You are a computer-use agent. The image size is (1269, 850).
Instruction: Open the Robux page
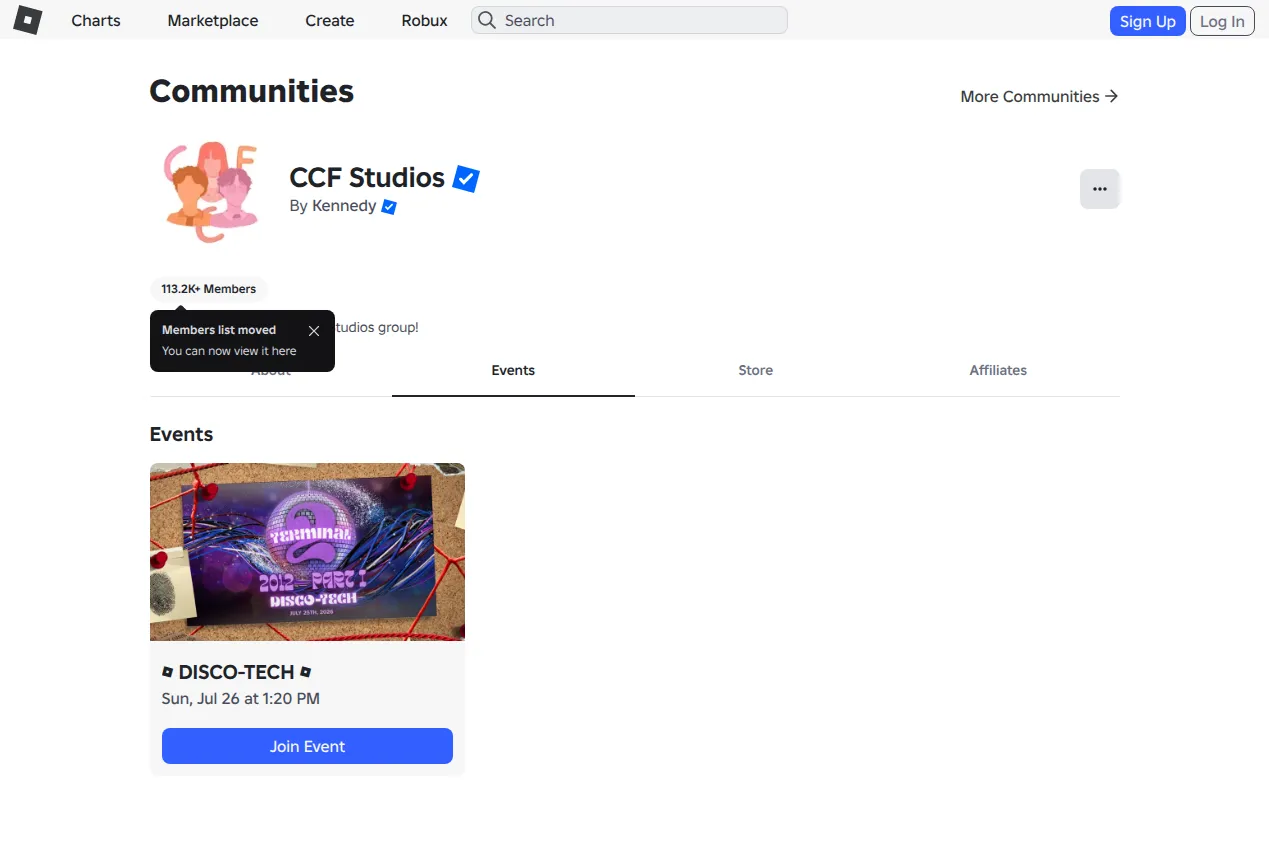(425, 20)
